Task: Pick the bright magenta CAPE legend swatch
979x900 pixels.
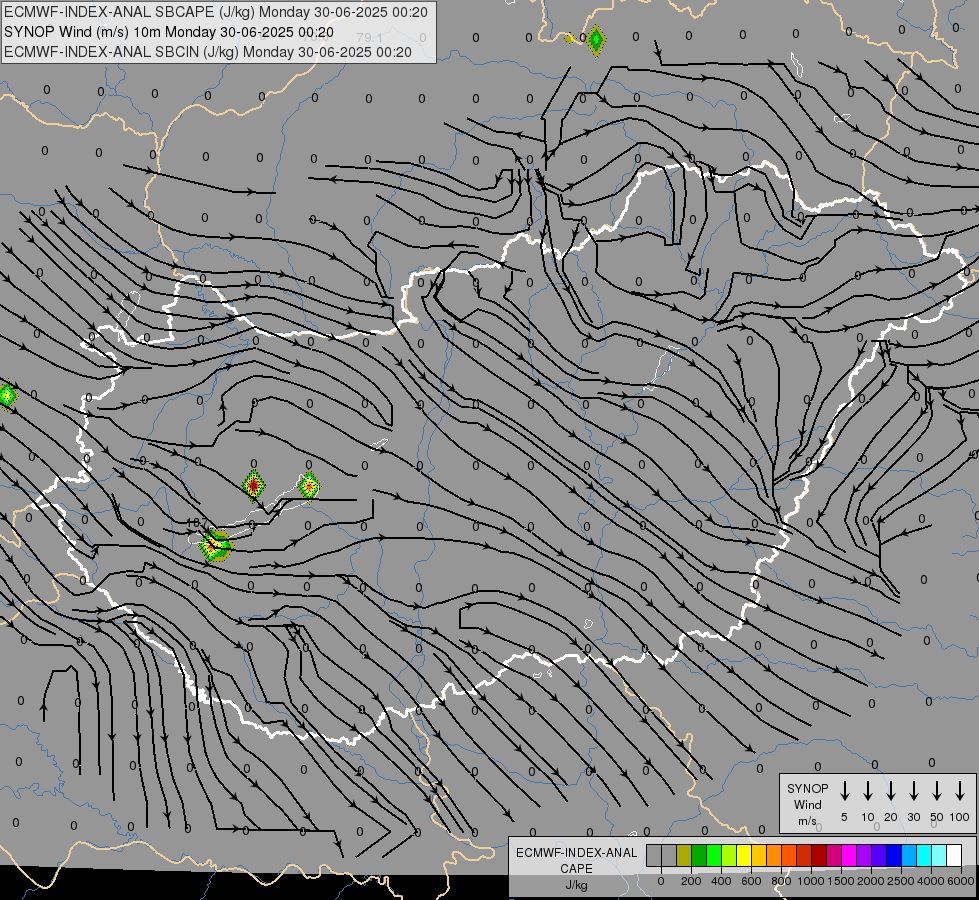Action: 849,855
